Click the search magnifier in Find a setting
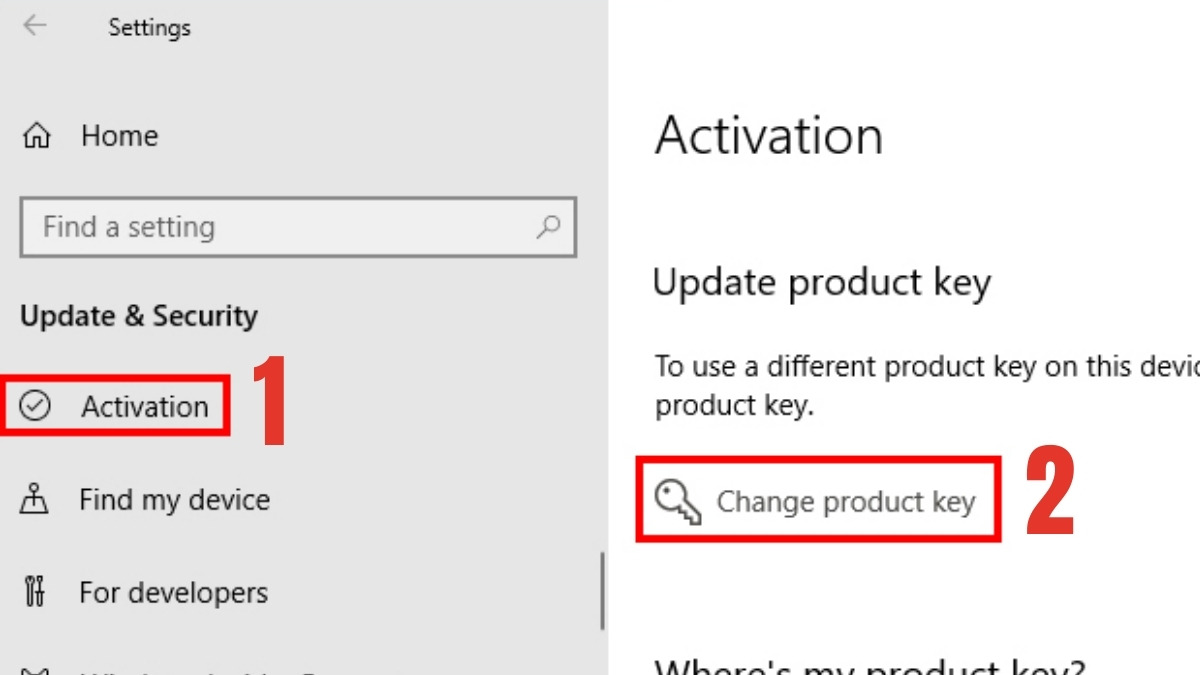The width and height of the screenshot is (1200, 675). click(546, 227)
